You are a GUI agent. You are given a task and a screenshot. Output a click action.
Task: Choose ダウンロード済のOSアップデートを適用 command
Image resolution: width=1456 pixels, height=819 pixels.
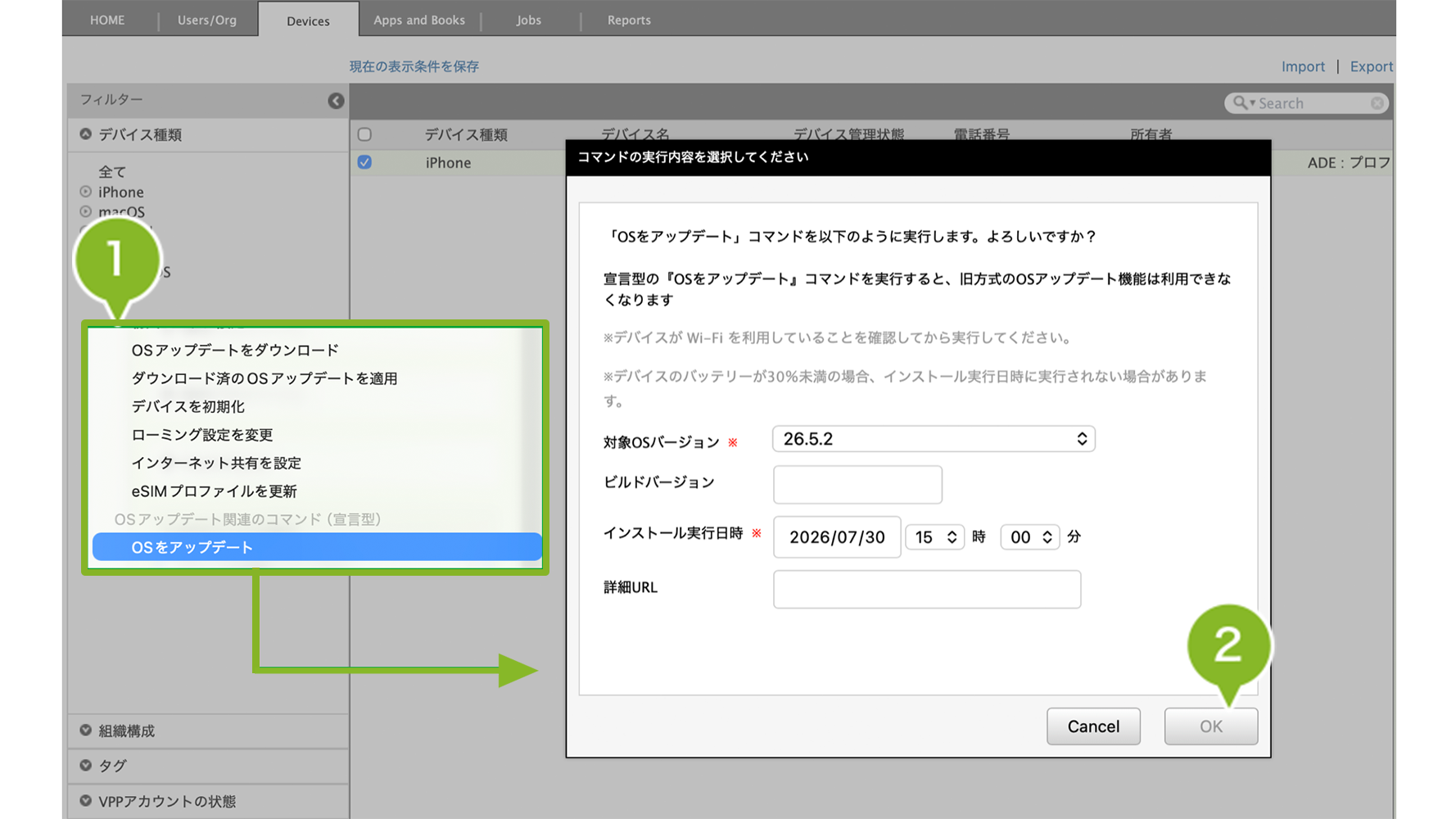click(x=265, y=378)
